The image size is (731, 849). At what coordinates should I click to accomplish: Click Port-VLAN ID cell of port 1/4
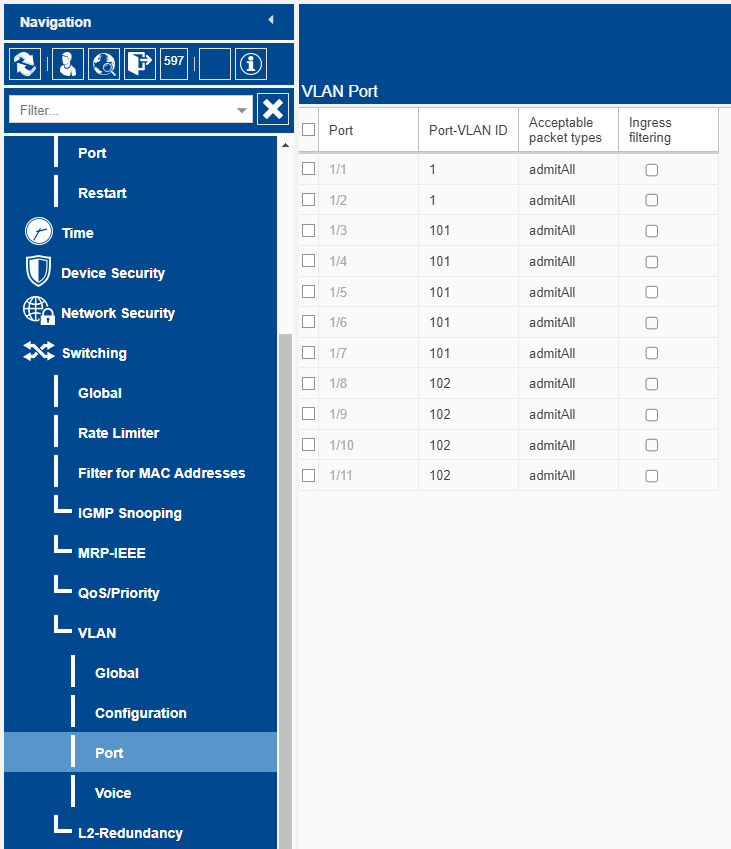click(x=468, y=262)
